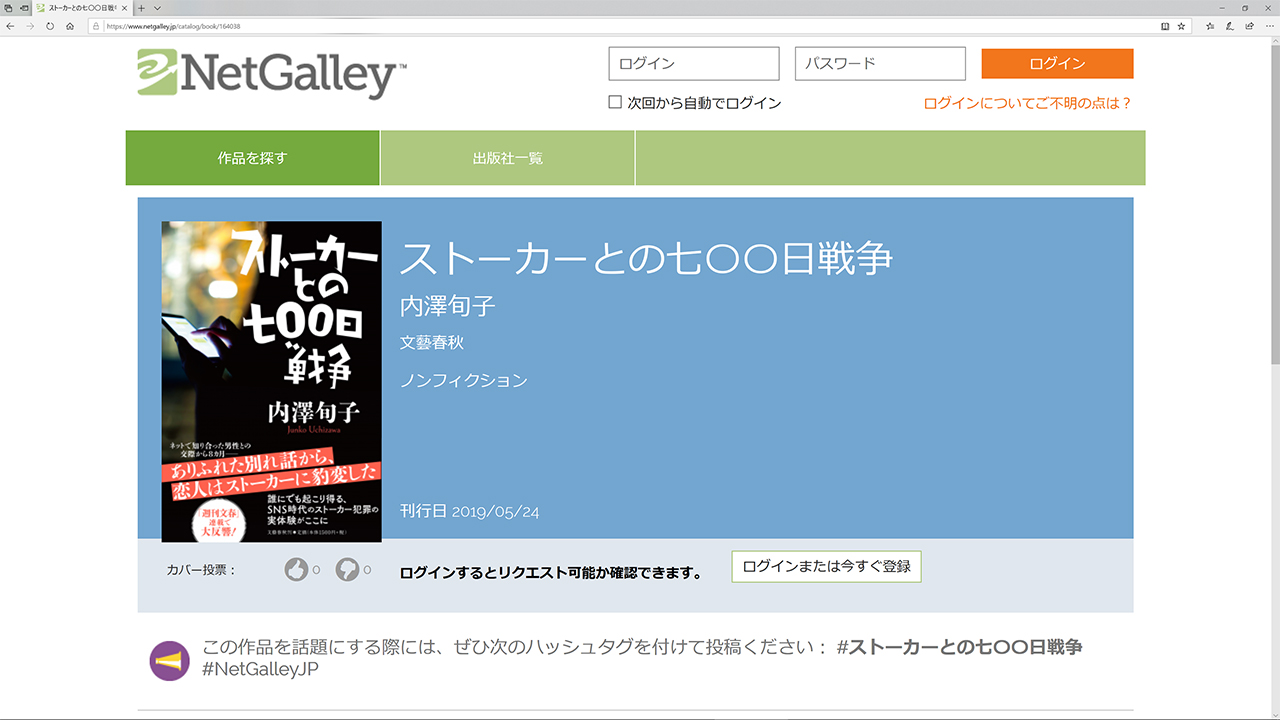The image size is (1280, 720).
Task: Click author name 内澤旬子
Action: point(448,305)
